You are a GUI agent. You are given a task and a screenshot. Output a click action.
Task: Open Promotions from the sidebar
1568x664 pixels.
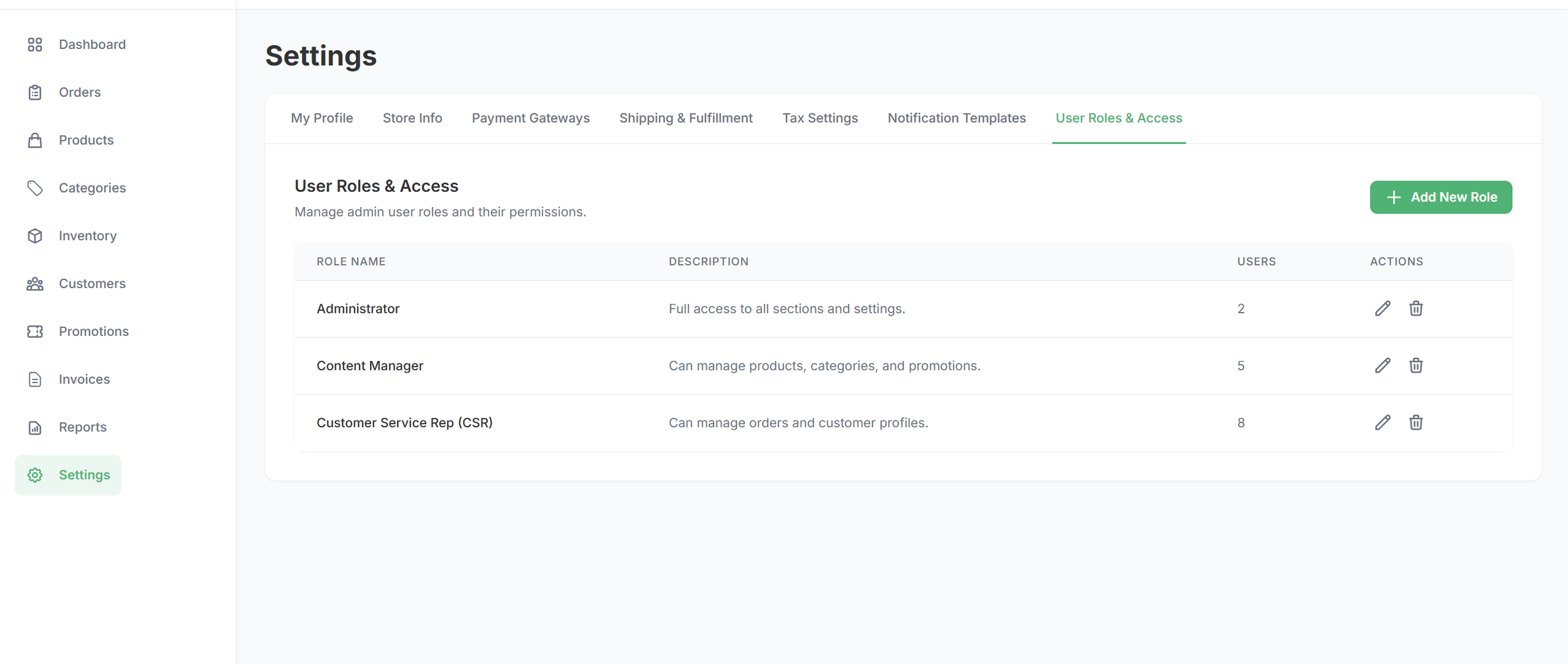coord(78,331)
